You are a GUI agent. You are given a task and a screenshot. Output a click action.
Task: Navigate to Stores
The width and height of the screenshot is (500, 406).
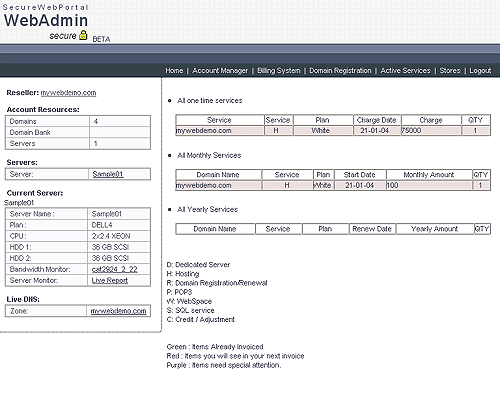pos(450,71)
